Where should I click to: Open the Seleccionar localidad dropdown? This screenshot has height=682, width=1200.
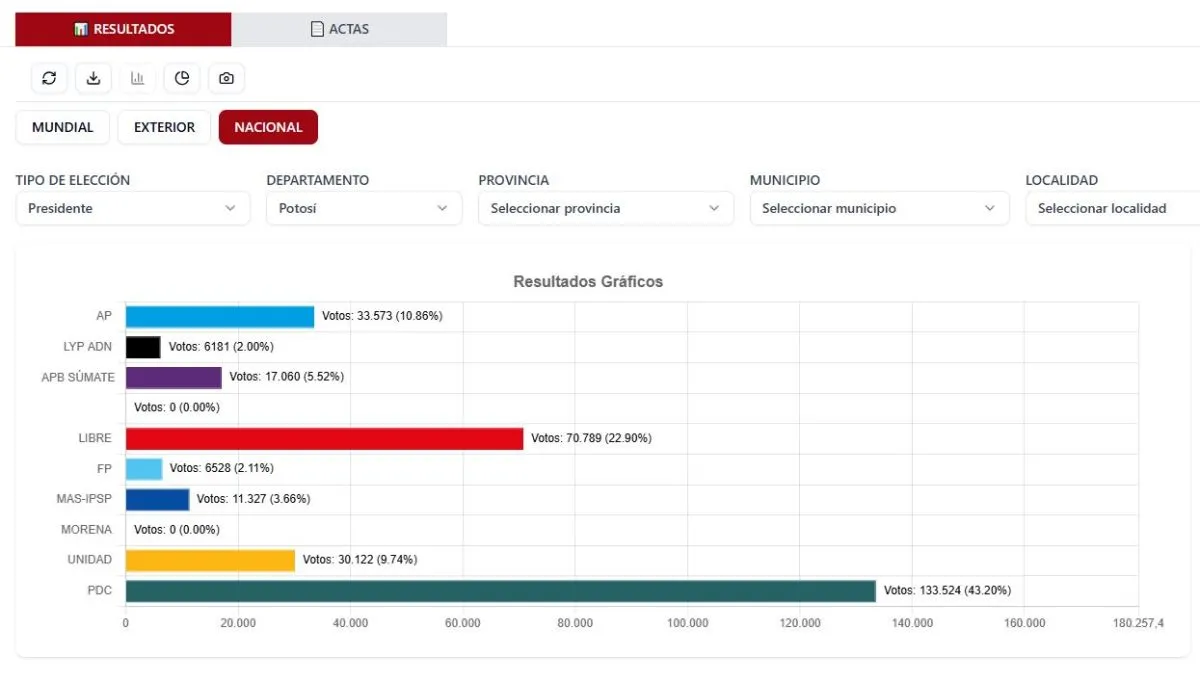(x=1112, y=208)
